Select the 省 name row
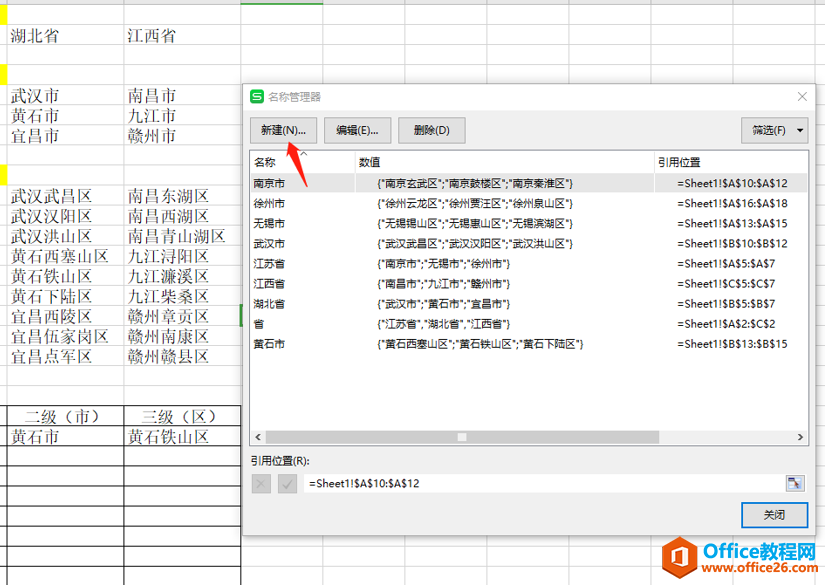 [529, 324]
